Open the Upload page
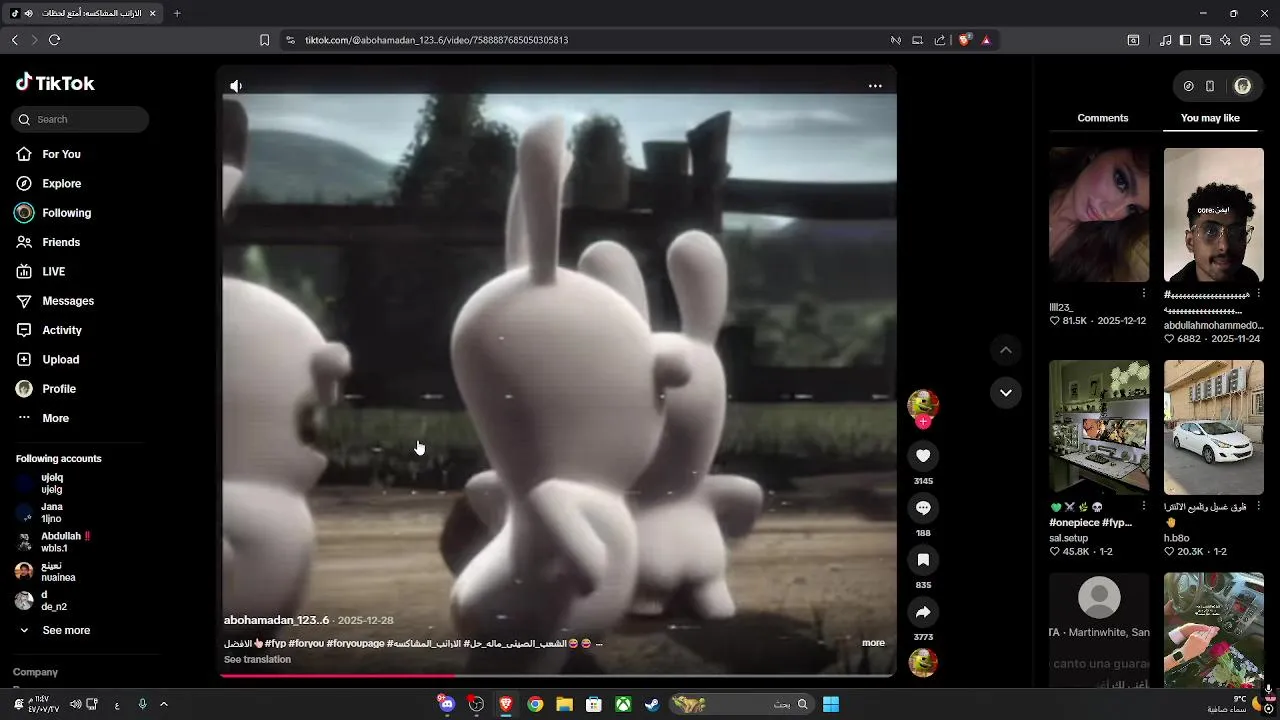 (47, 359)
